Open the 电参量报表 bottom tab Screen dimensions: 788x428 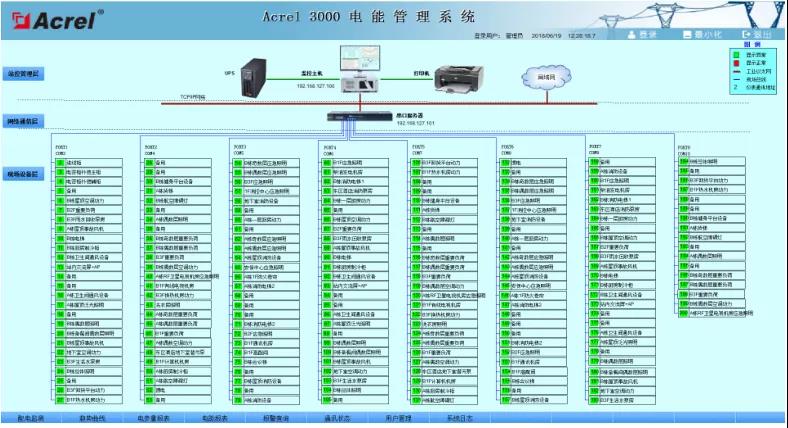[153, 418]
